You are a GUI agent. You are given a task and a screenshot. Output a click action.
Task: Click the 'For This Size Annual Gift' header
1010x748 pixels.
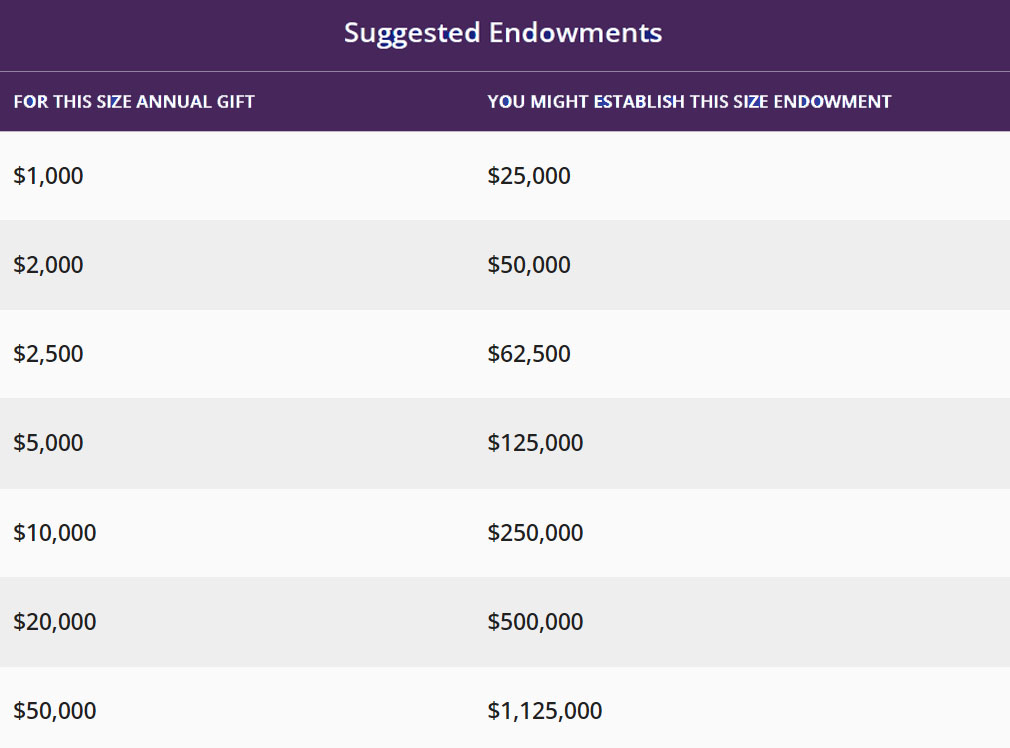pyautogui.click(x=134, y=102)
